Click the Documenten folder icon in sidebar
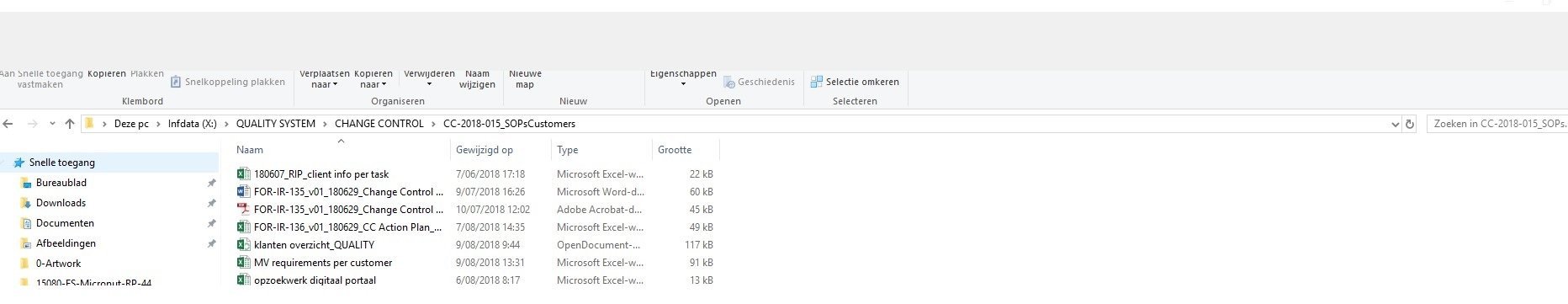 tap(25, 223)
